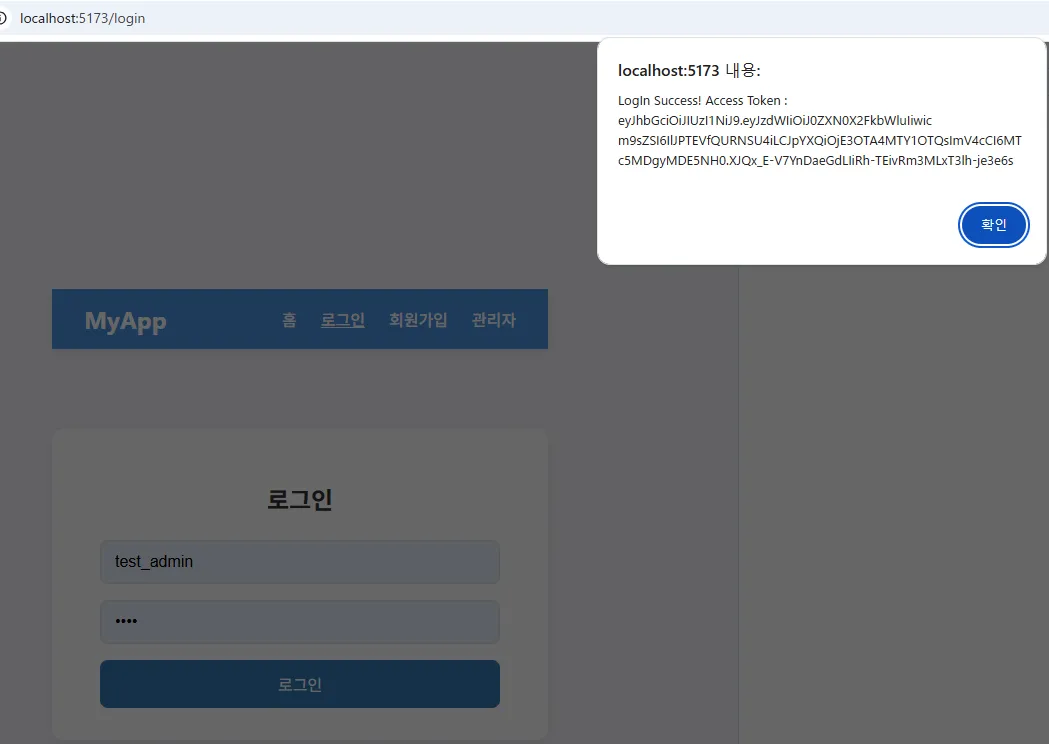Click 'localhost:5173 내용:' dialog title
Screen dimensions: 1049x744
[x=689, y=70]
